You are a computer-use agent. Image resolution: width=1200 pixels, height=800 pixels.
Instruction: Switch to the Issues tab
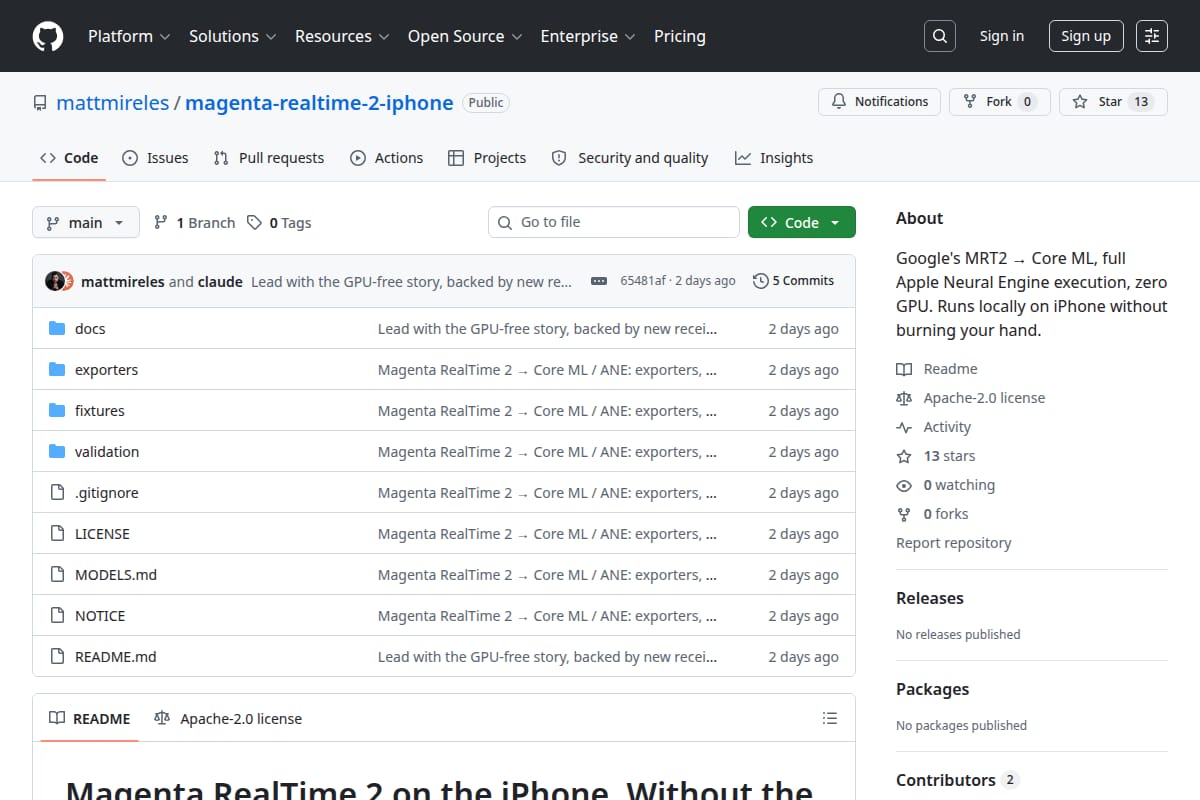155,158
